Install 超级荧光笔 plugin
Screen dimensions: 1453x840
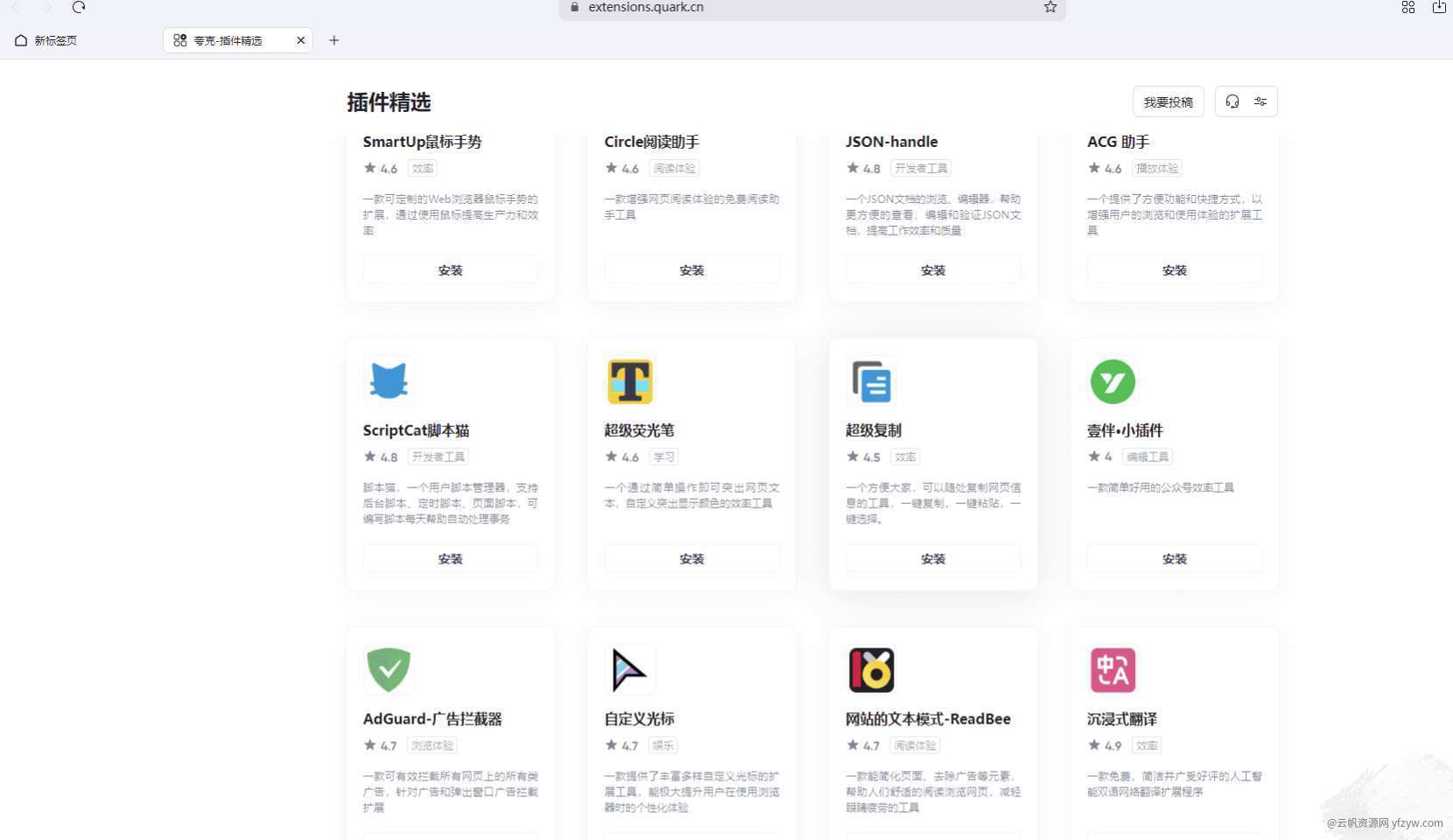[x=691, y=558]
